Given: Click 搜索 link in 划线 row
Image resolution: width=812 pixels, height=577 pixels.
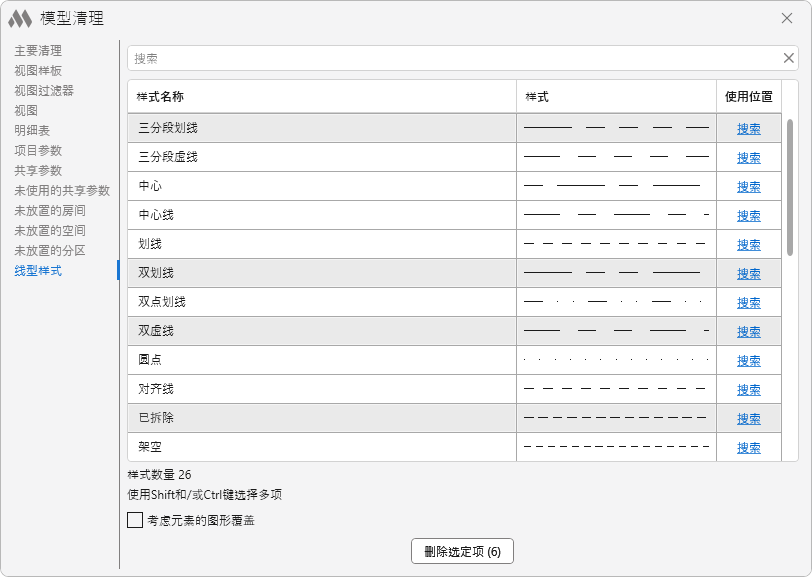Looking at the screenshot, I should 749,244.
